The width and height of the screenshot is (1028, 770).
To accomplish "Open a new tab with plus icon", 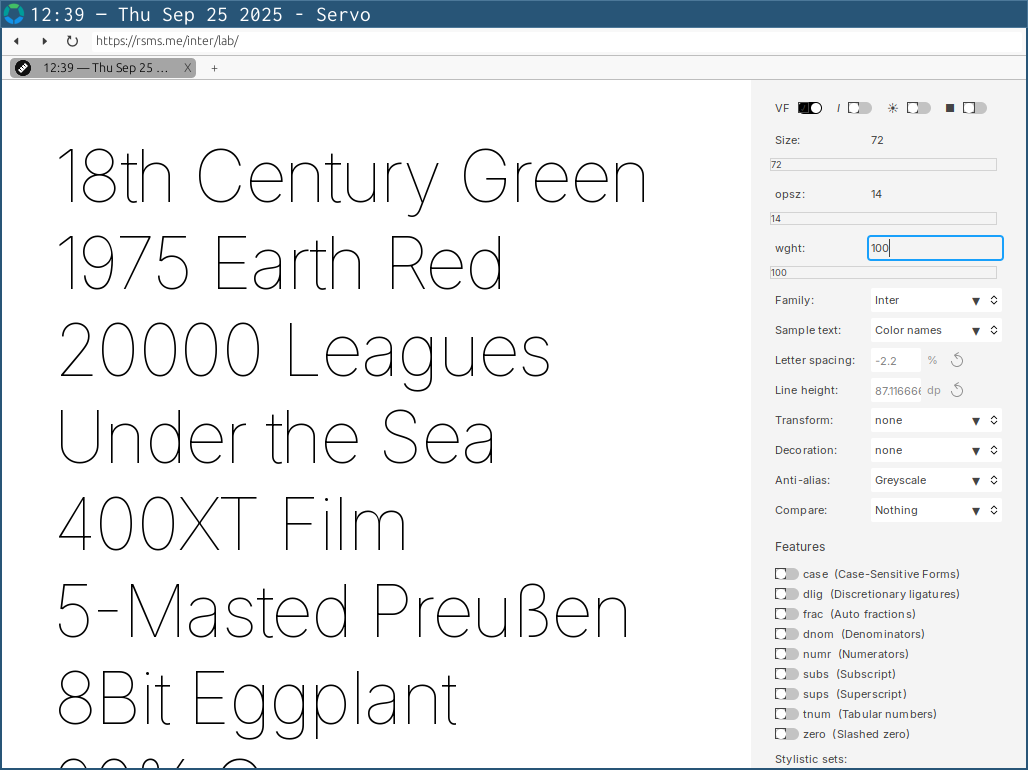I will pyautogui.click(x=214, y=68).
